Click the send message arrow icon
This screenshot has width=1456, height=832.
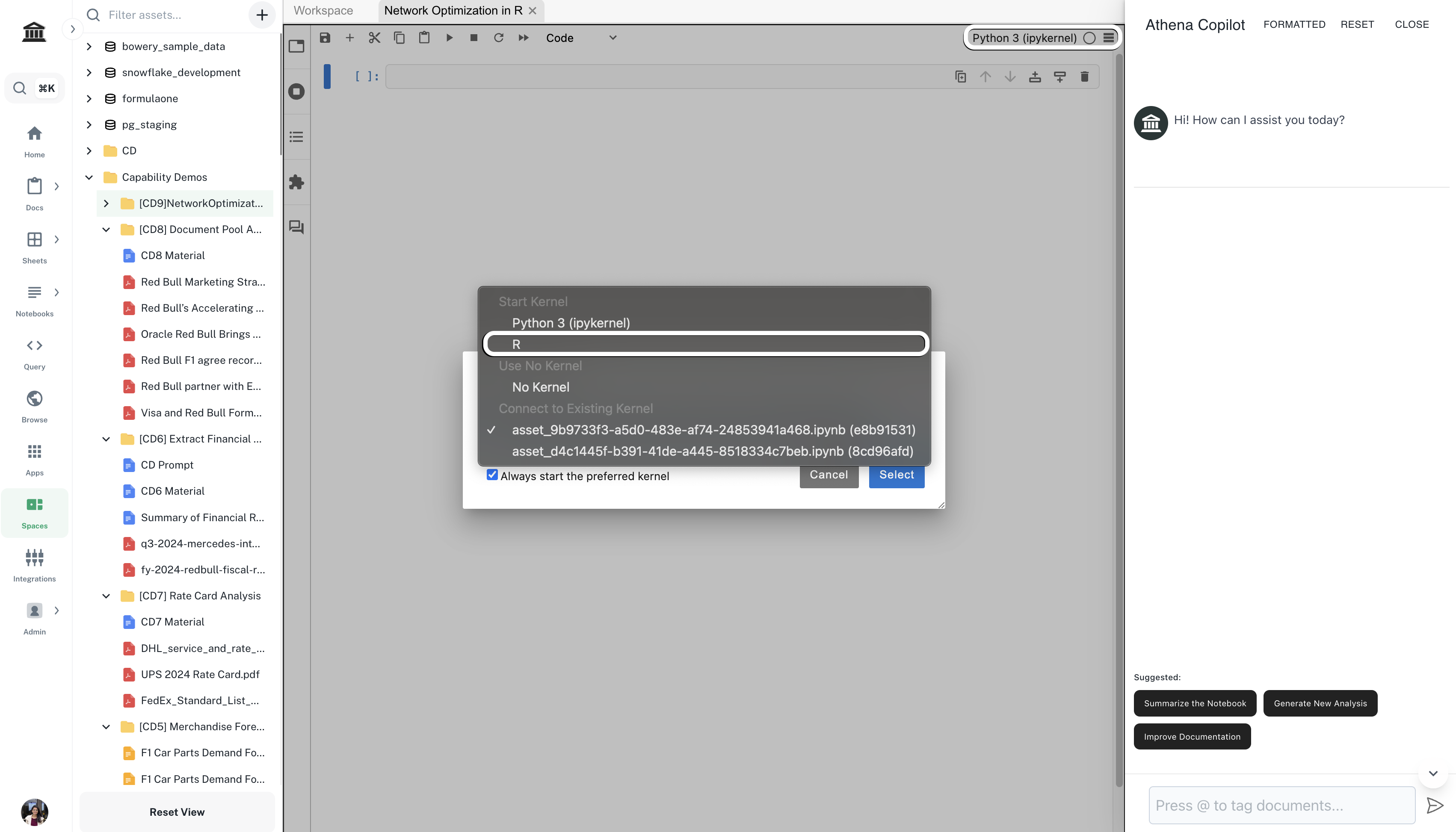click(1434, 805)
